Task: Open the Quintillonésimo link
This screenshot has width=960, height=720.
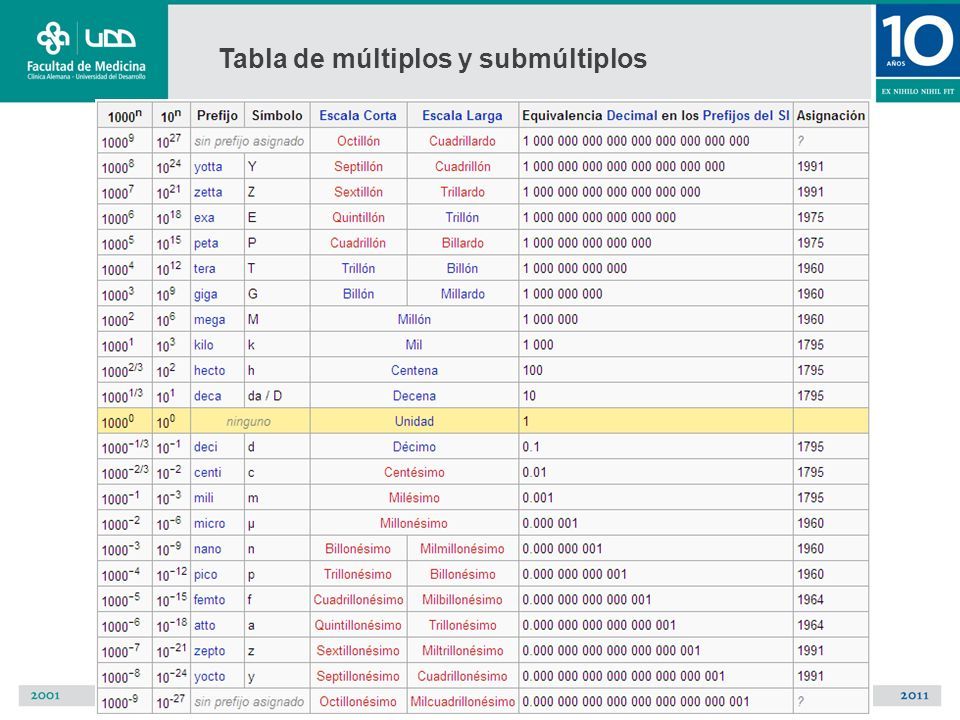Action: click(x=358, y=626)
